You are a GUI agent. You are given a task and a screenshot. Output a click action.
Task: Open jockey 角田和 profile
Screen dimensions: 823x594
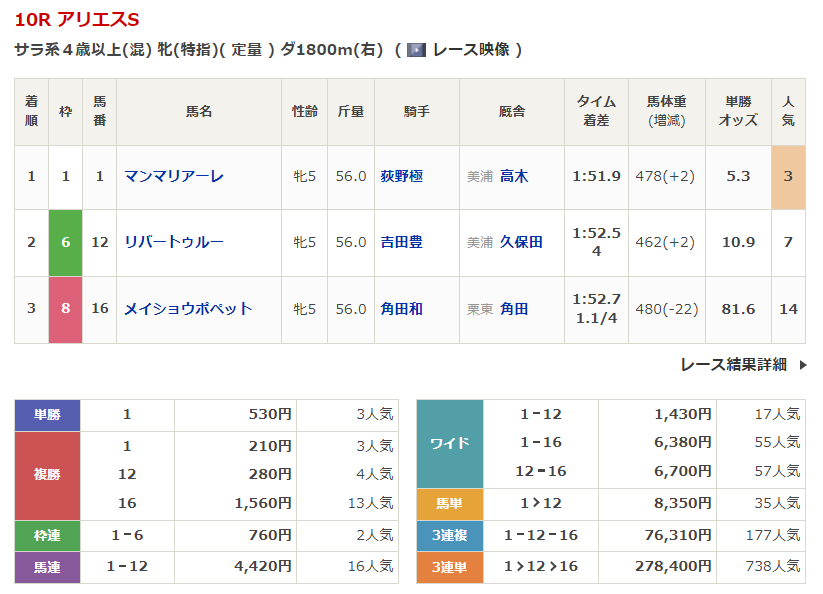coord(401,309)
